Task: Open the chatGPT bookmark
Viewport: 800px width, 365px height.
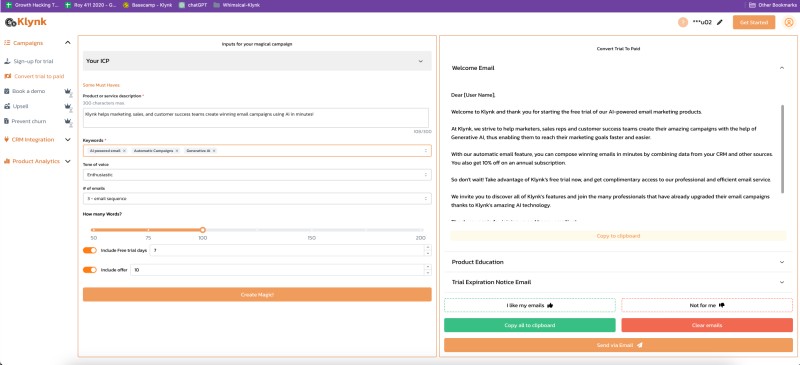Action: click(x=192, y=5)
